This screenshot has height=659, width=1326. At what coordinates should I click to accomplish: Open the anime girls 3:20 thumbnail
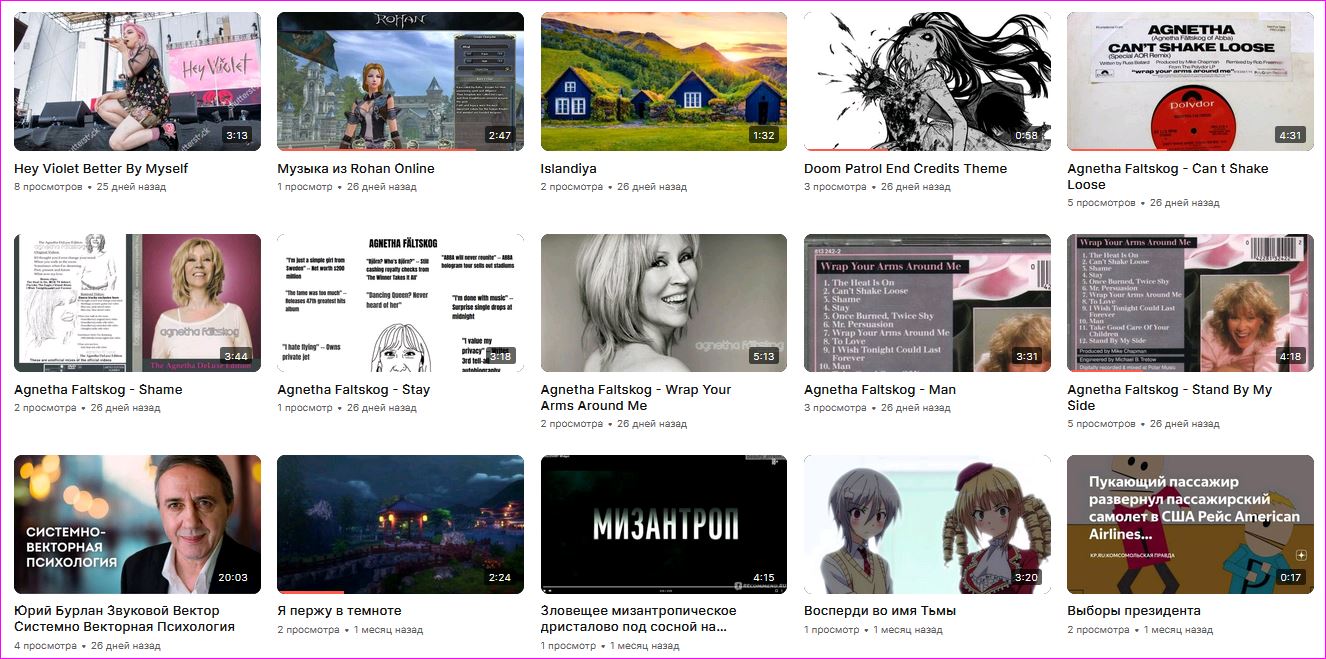[927, 524]
